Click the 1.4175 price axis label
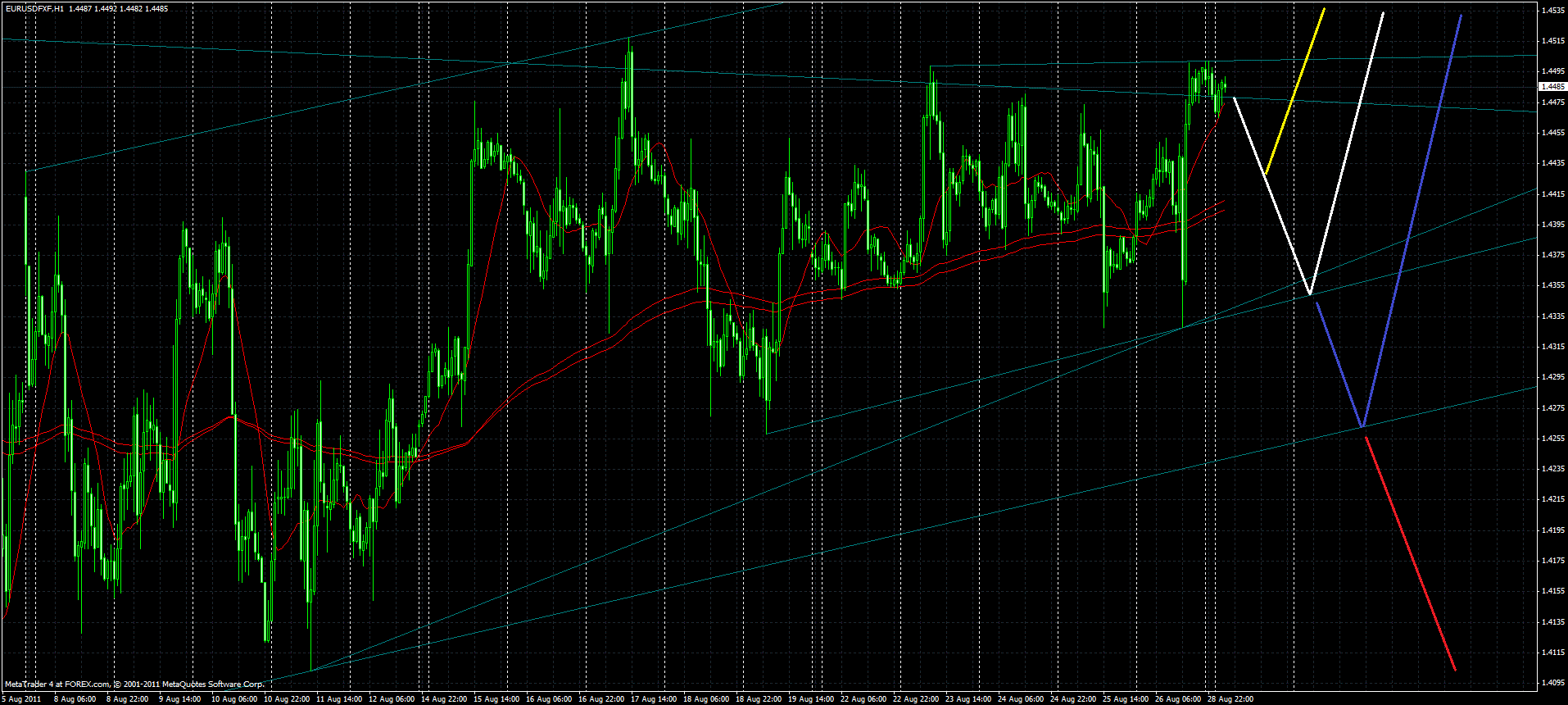Viewport: 1568px width, 705px height. [x=1552, y=560]
